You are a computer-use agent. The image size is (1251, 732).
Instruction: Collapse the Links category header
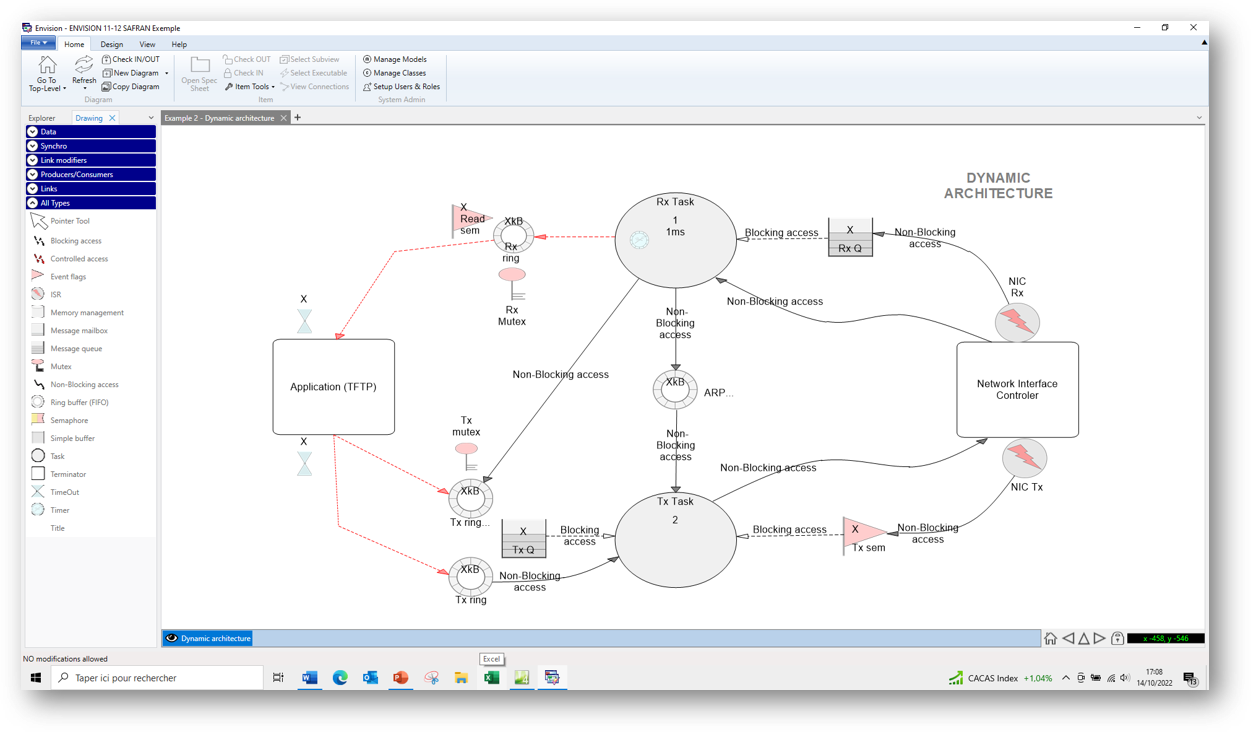90,188
